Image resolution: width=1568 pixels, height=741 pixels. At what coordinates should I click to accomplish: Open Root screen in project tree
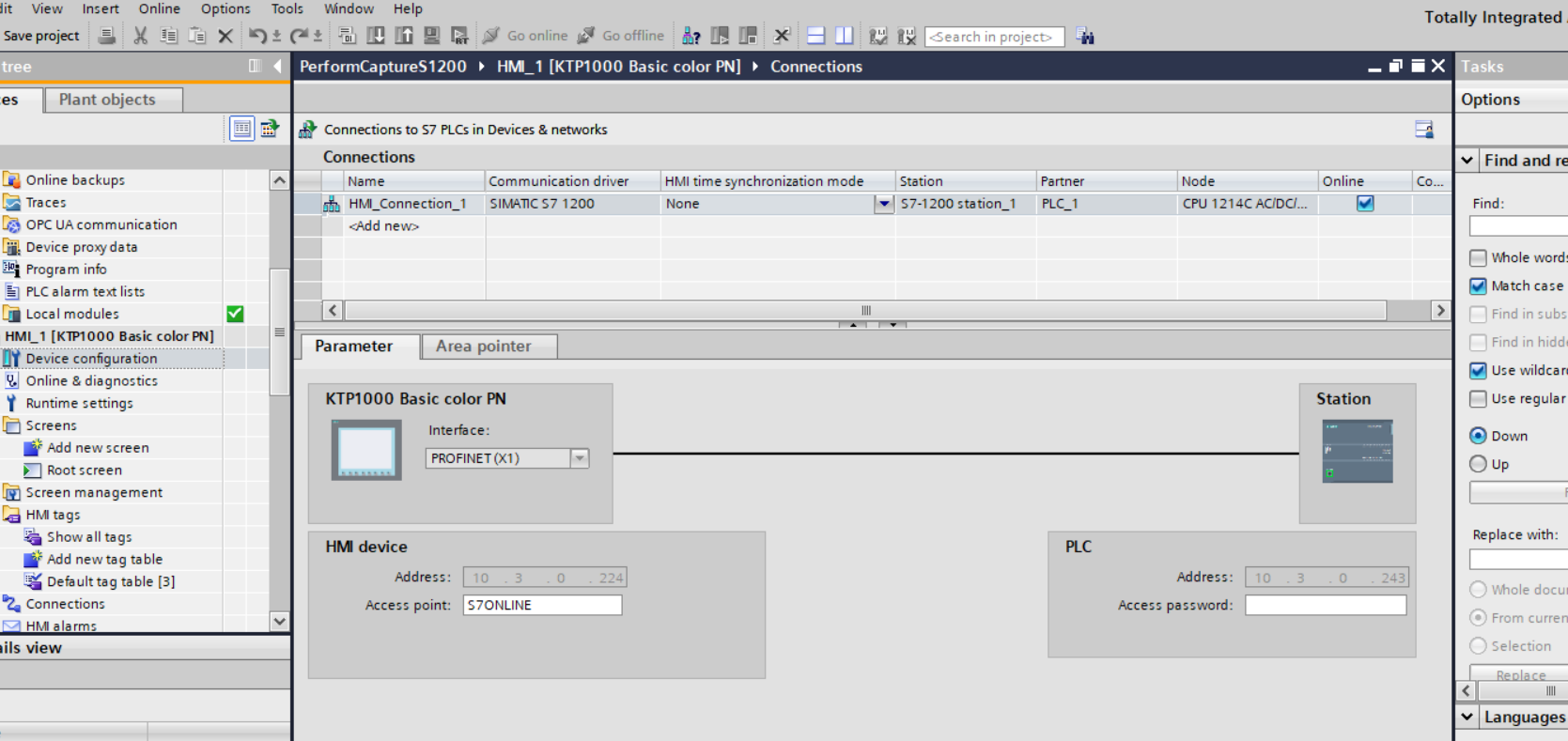click(85, 471)
